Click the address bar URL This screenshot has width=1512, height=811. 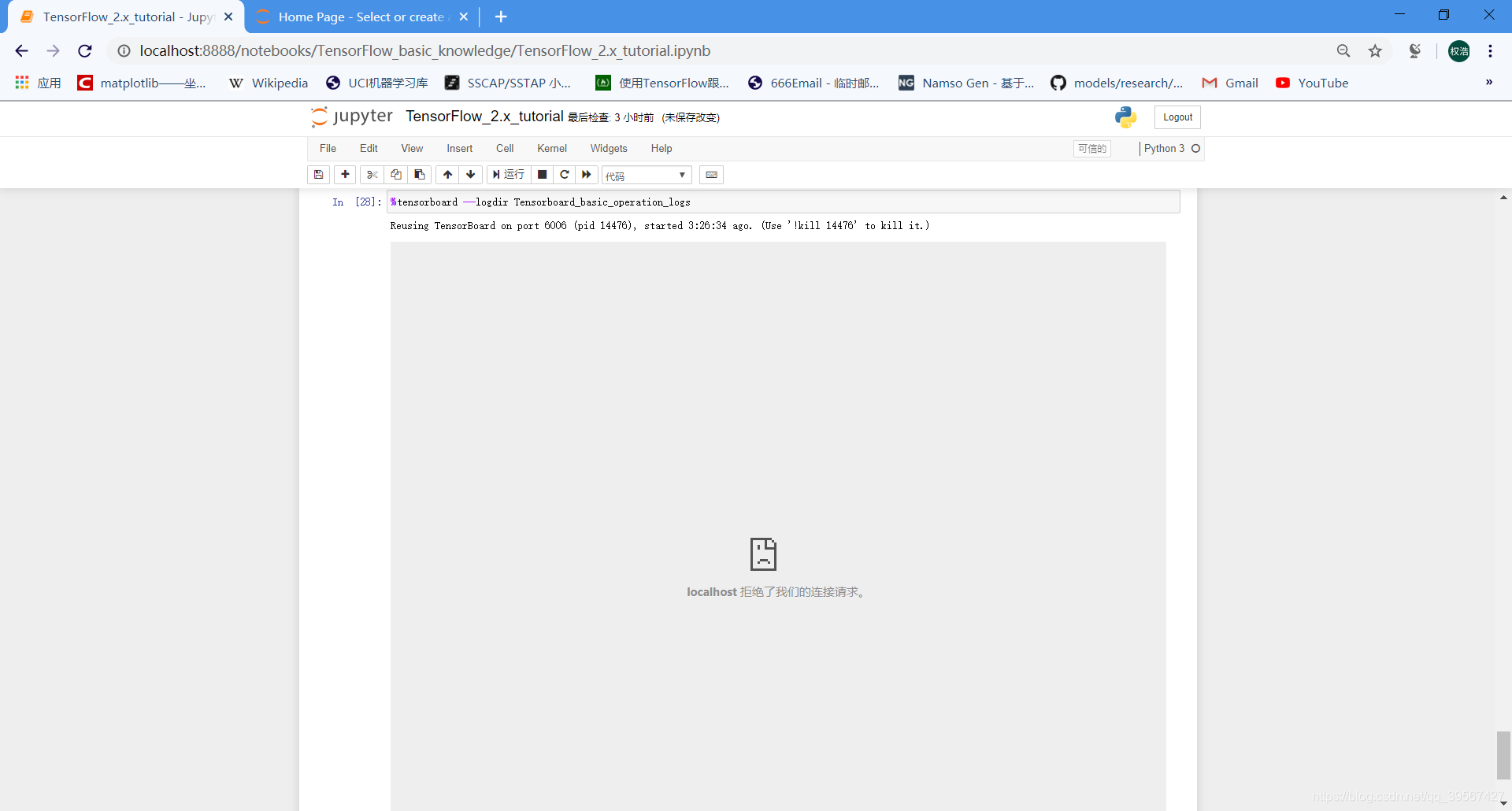[x=425, y=51]
